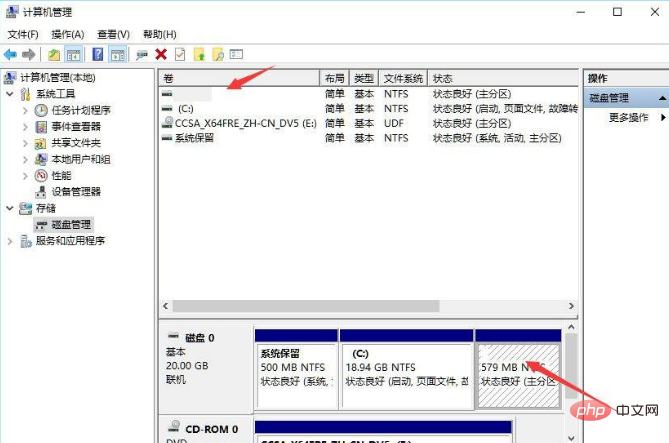Sort by the 状态 column header
The width and height of the screenshot is (669, 443).
click(503, 79)
